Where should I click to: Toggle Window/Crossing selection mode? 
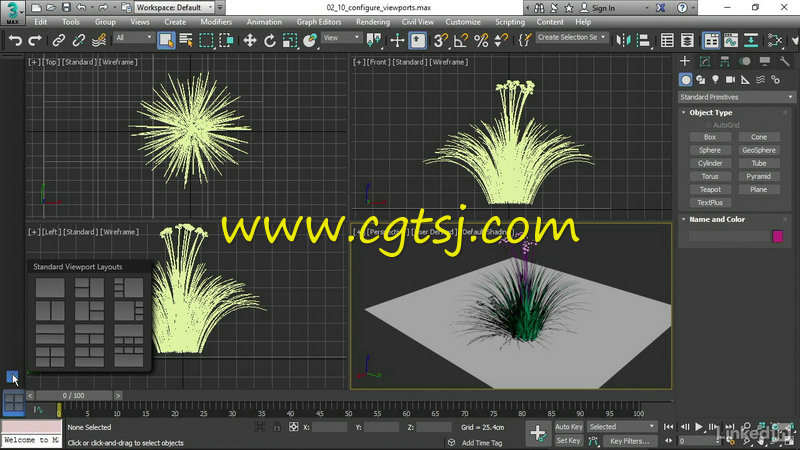tap(226, 40)
